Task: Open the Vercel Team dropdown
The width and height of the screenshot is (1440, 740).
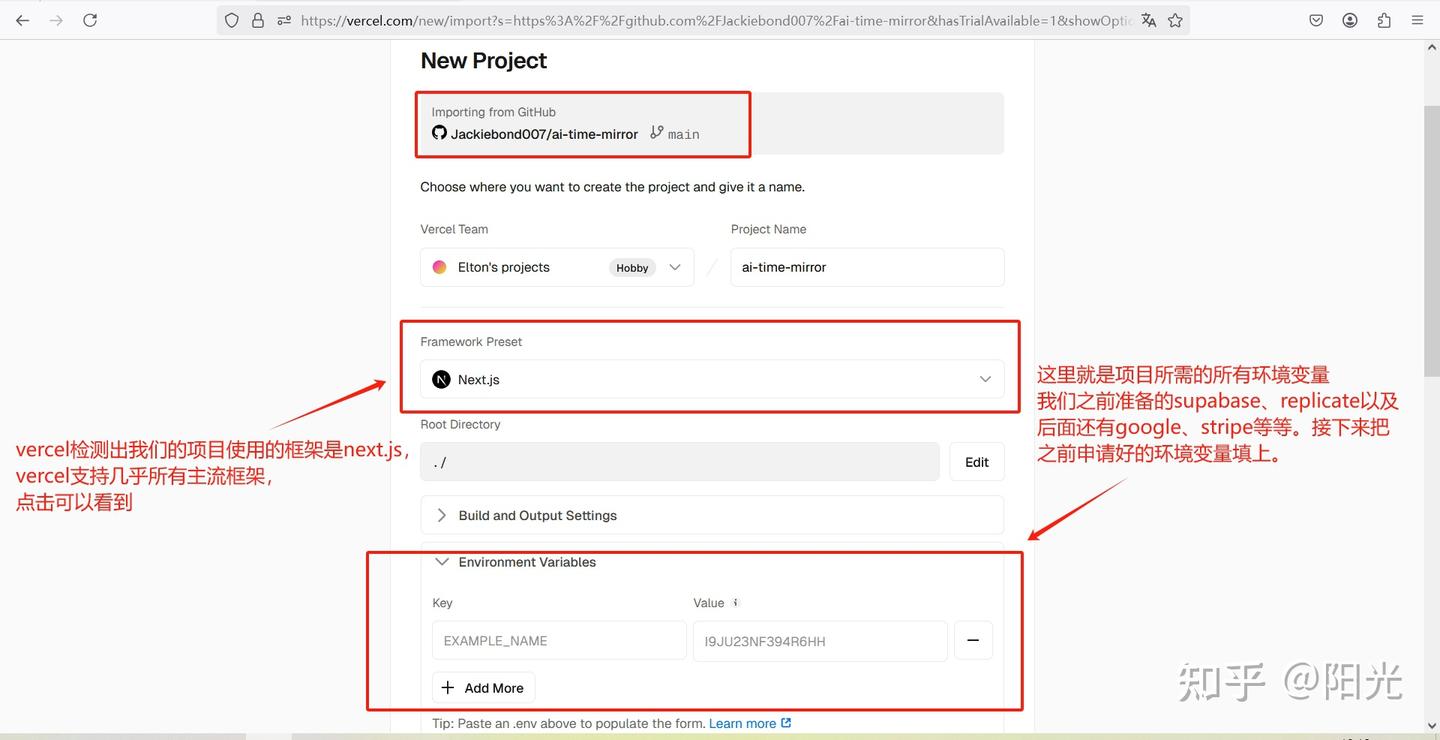Action: (675, 267)
